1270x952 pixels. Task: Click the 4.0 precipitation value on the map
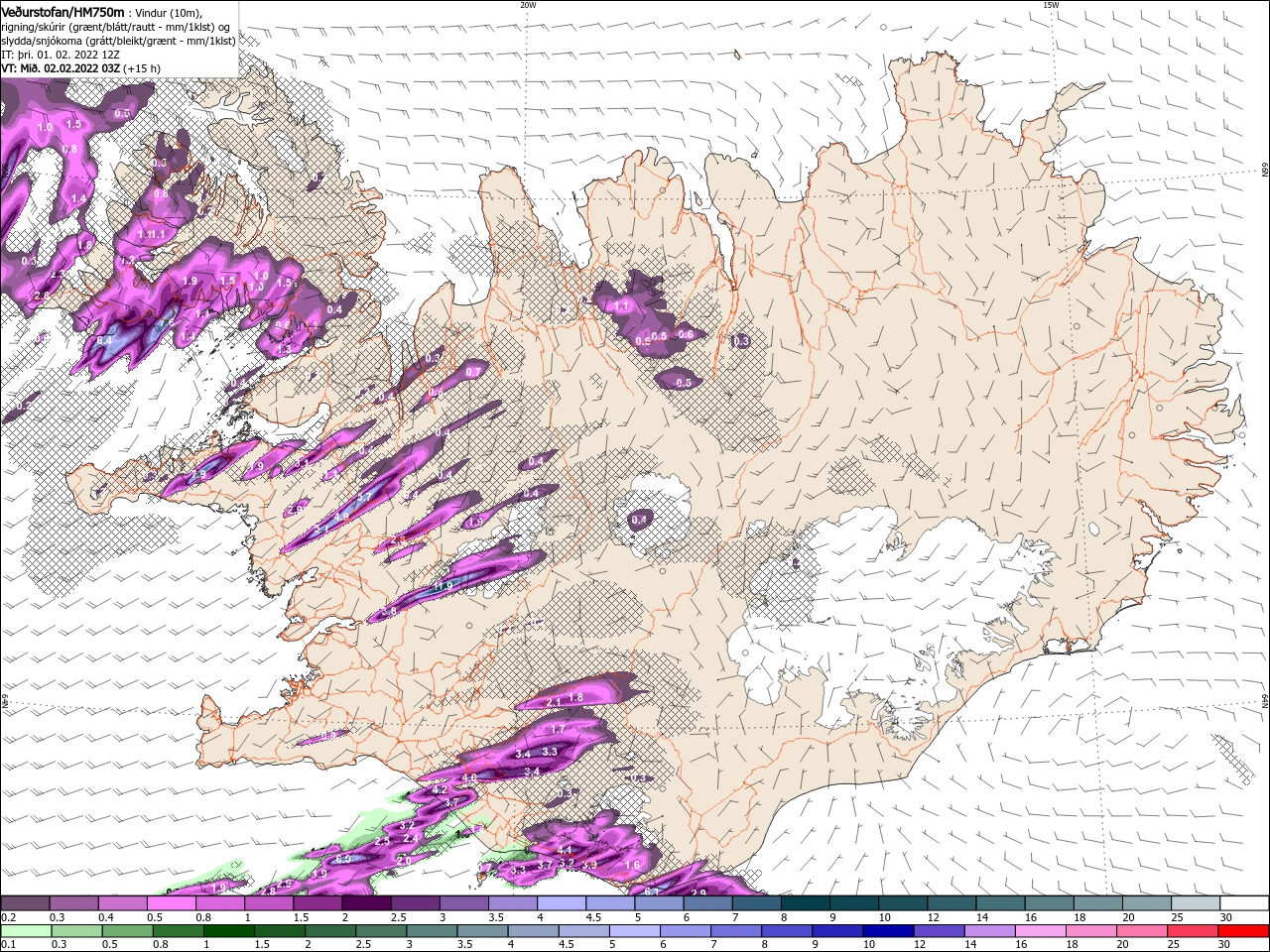[x=469, y=777]
